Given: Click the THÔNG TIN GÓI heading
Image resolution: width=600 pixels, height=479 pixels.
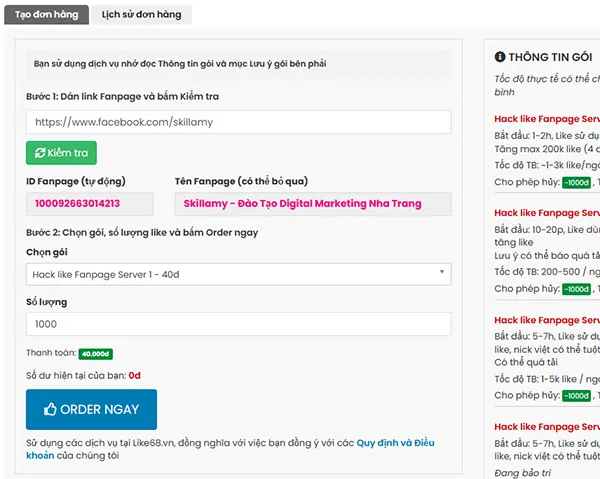Looking at the screenshot, I should [550, 57].
